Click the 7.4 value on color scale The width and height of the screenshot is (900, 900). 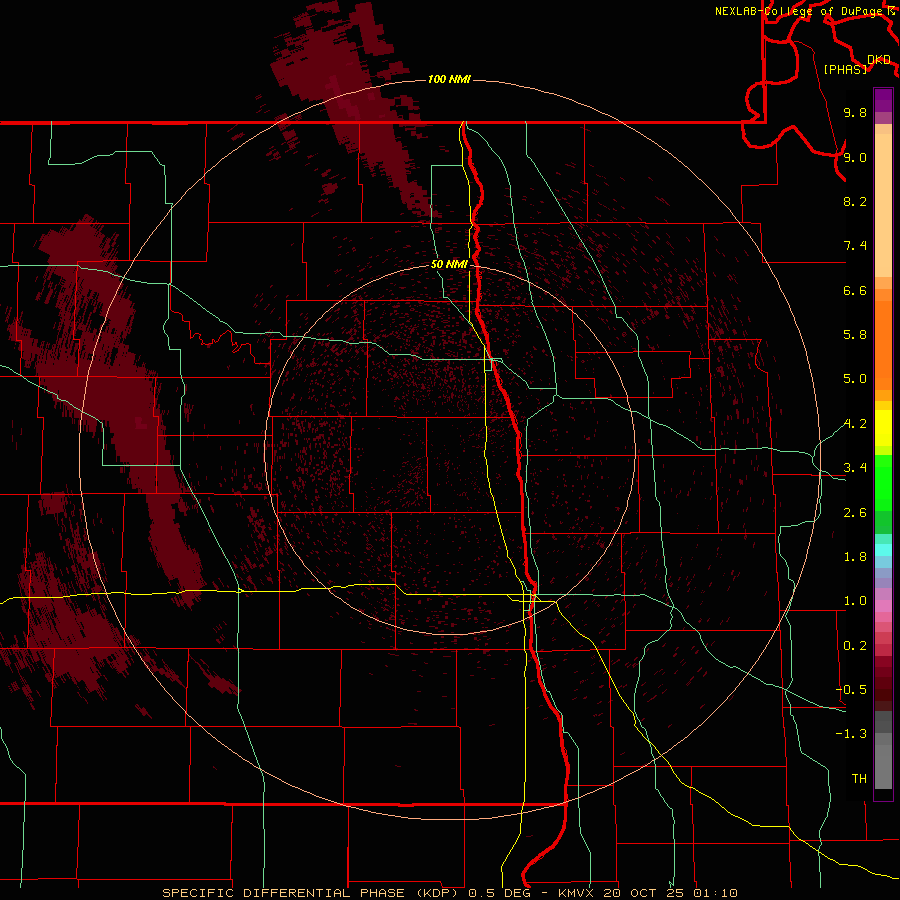tap(855, 246)
